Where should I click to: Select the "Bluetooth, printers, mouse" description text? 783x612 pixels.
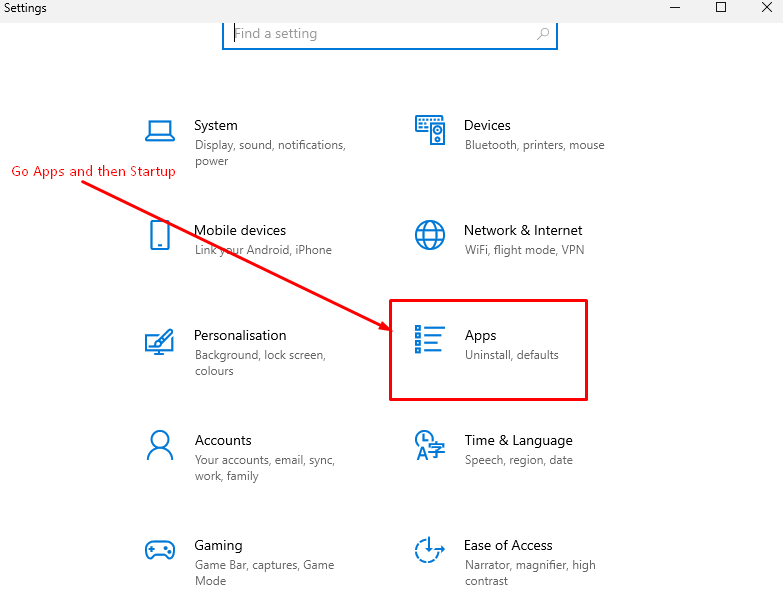[534, 145]
